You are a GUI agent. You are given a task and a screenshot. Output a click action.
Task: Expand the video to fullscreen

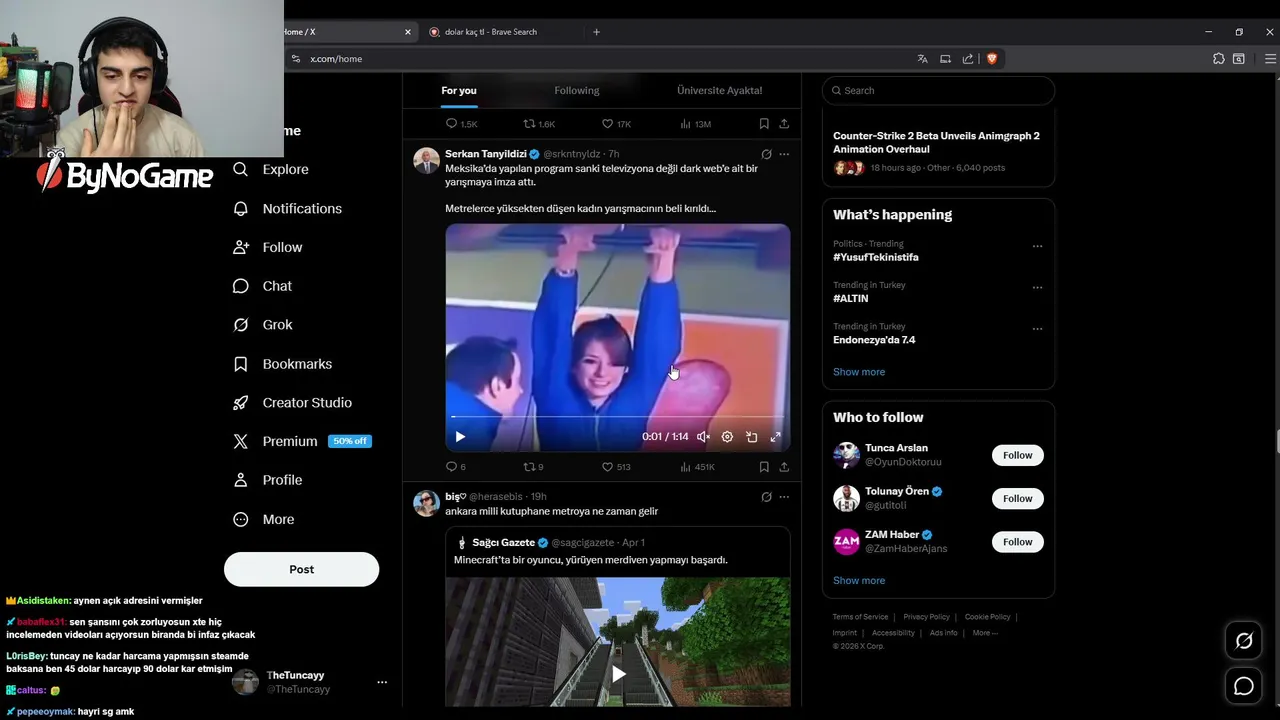pos(775,437)
